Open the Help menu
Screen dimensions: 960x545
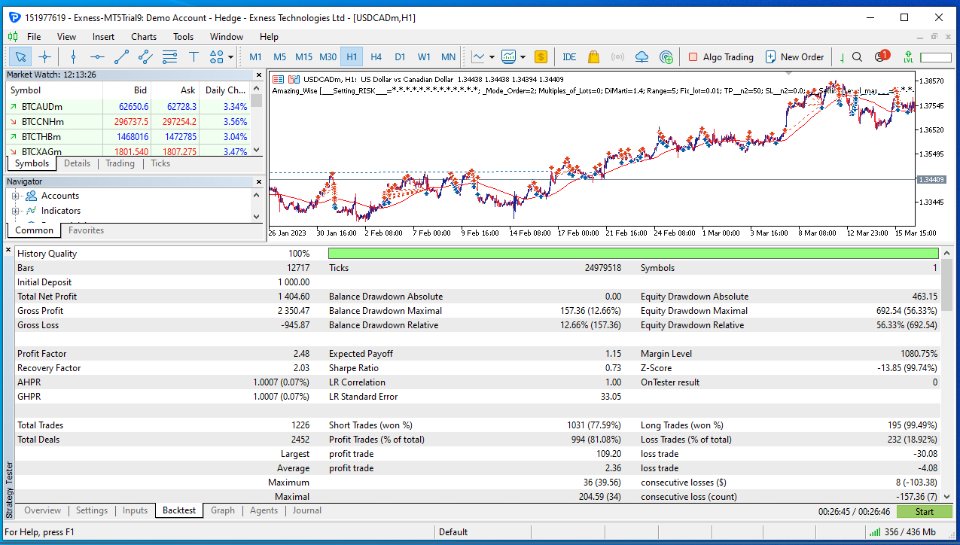pyautogui.click(x=269, y=37)
